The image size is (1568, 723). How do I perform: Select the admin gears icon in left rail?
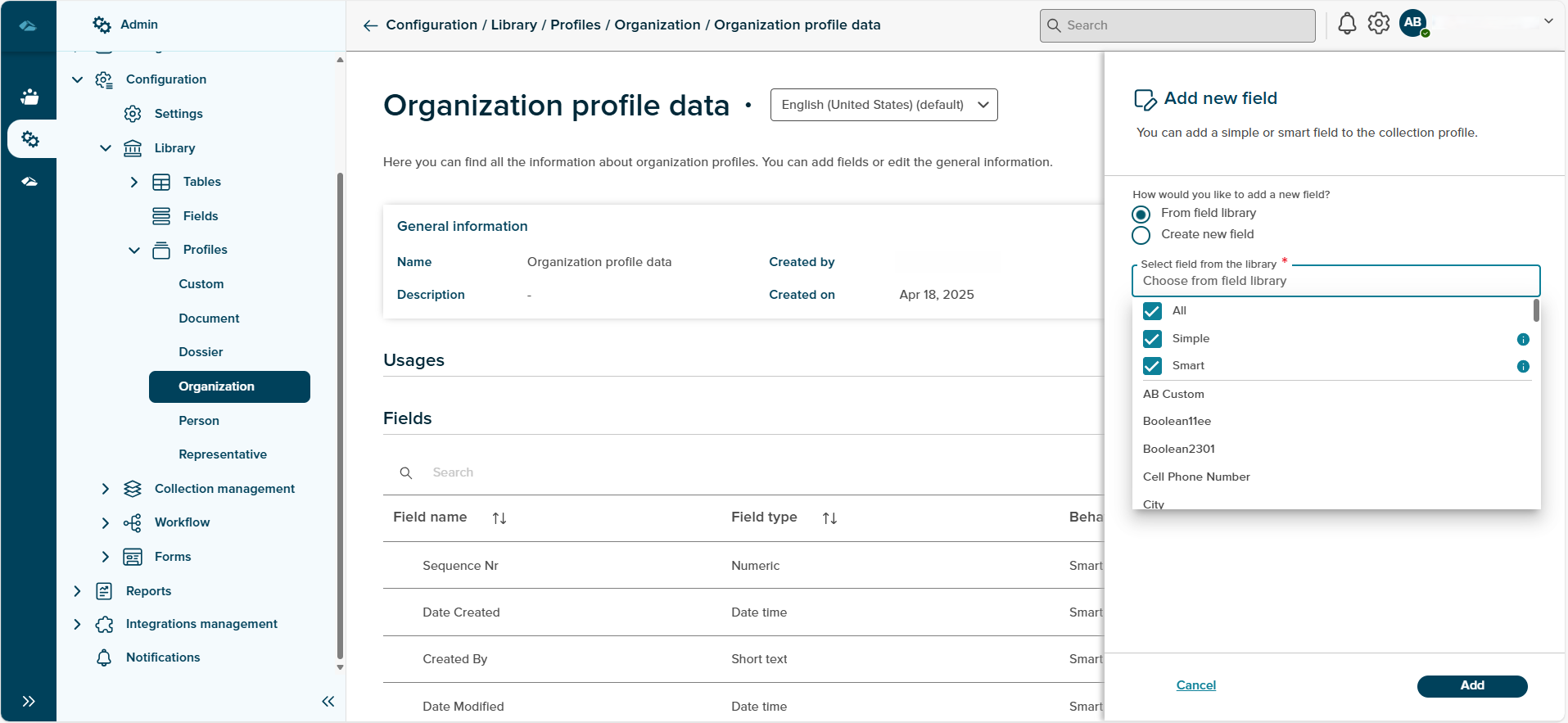[x=30, y=139]
